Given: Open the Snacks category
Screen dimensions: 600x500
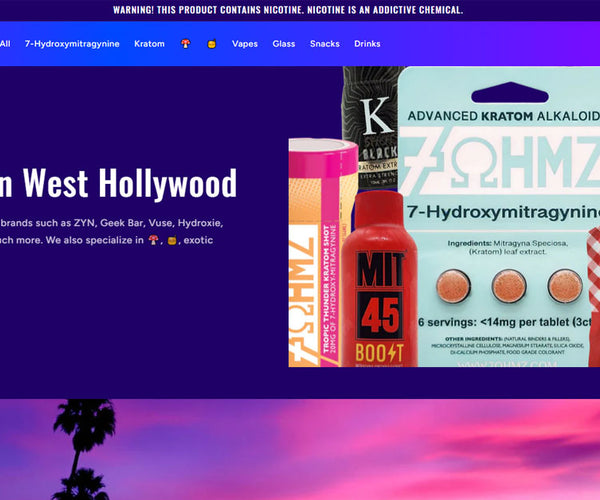Looking at the screenshot, I should (x=324, y=44).
